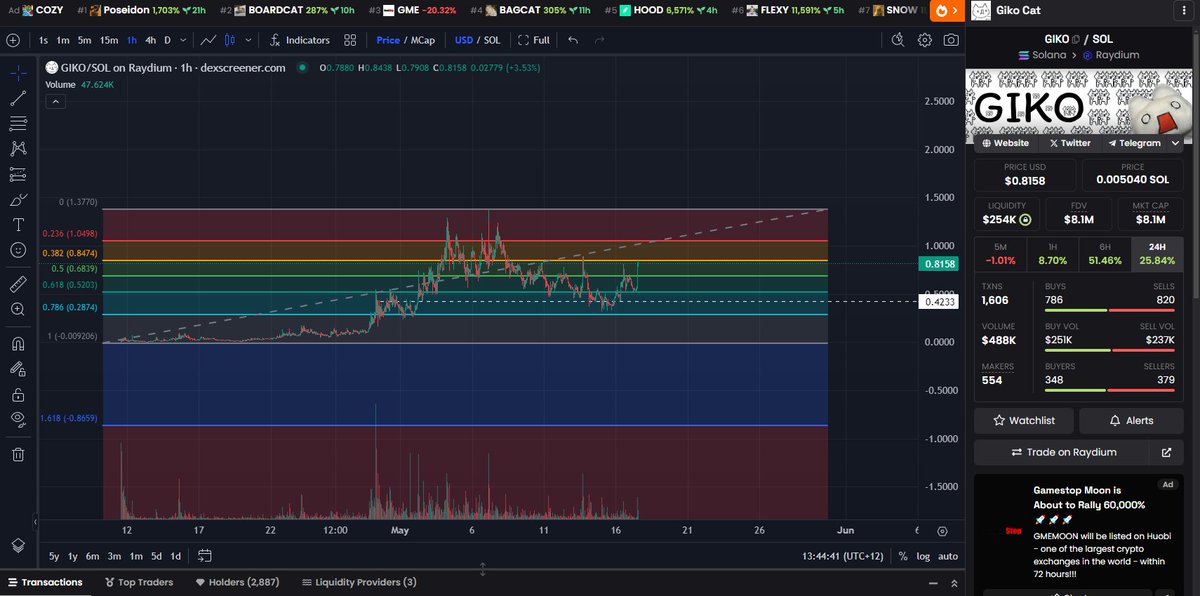
Task: Open the forecasting and measurement tools
Action: (18, 174)
